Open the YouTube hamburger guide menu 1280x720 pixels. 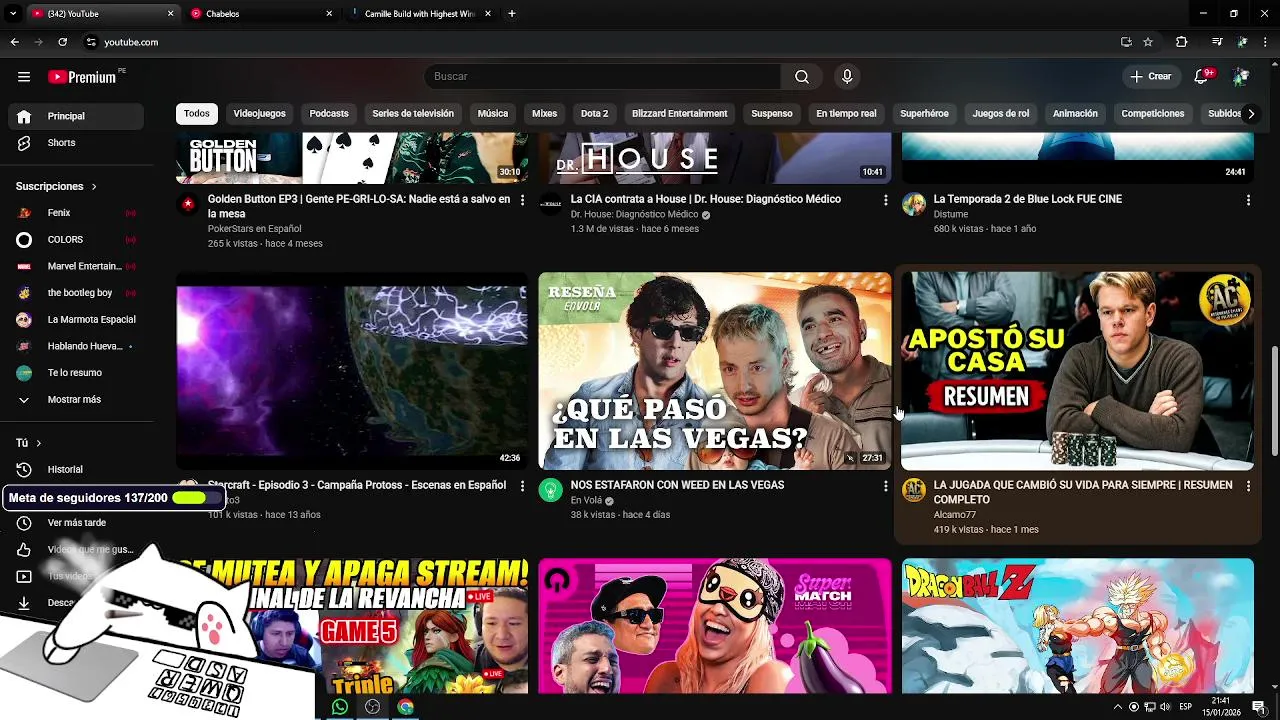click(x=24, y=77)
